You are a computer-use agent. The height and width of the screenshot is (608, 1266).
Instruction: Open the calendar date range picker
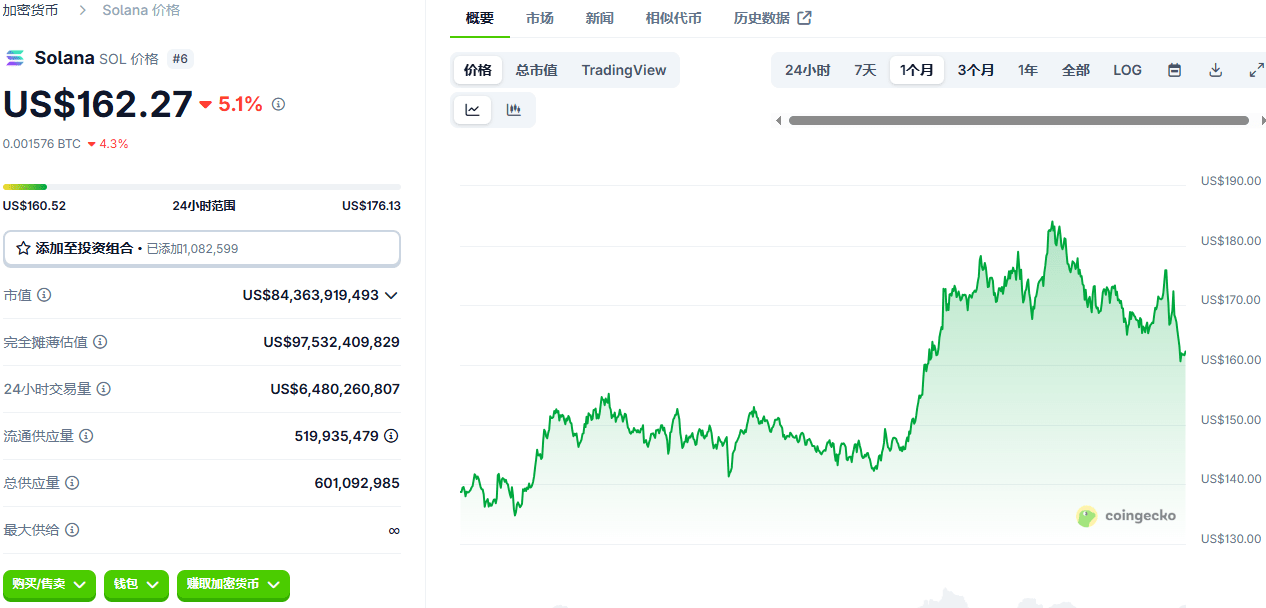point(1175,70)
